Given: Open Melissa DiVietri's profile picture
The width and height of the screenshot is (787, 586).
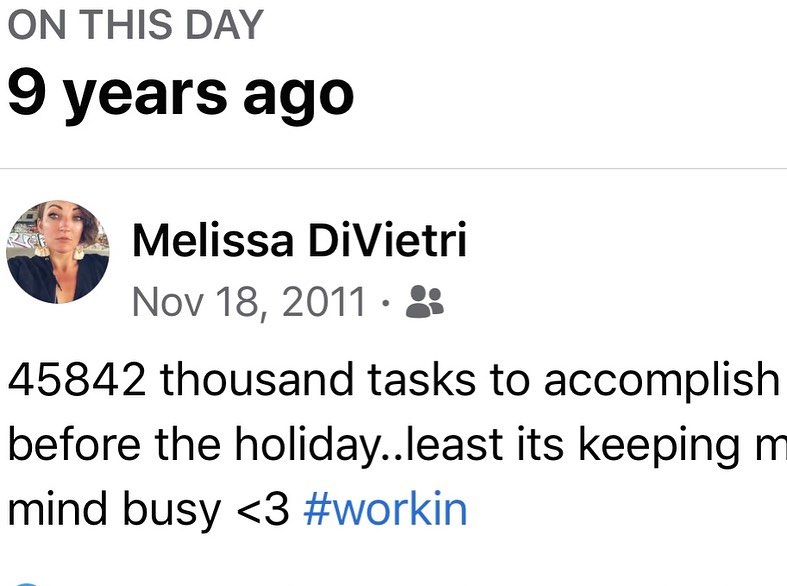Looking at the screenshot, I should click(57, 251).
